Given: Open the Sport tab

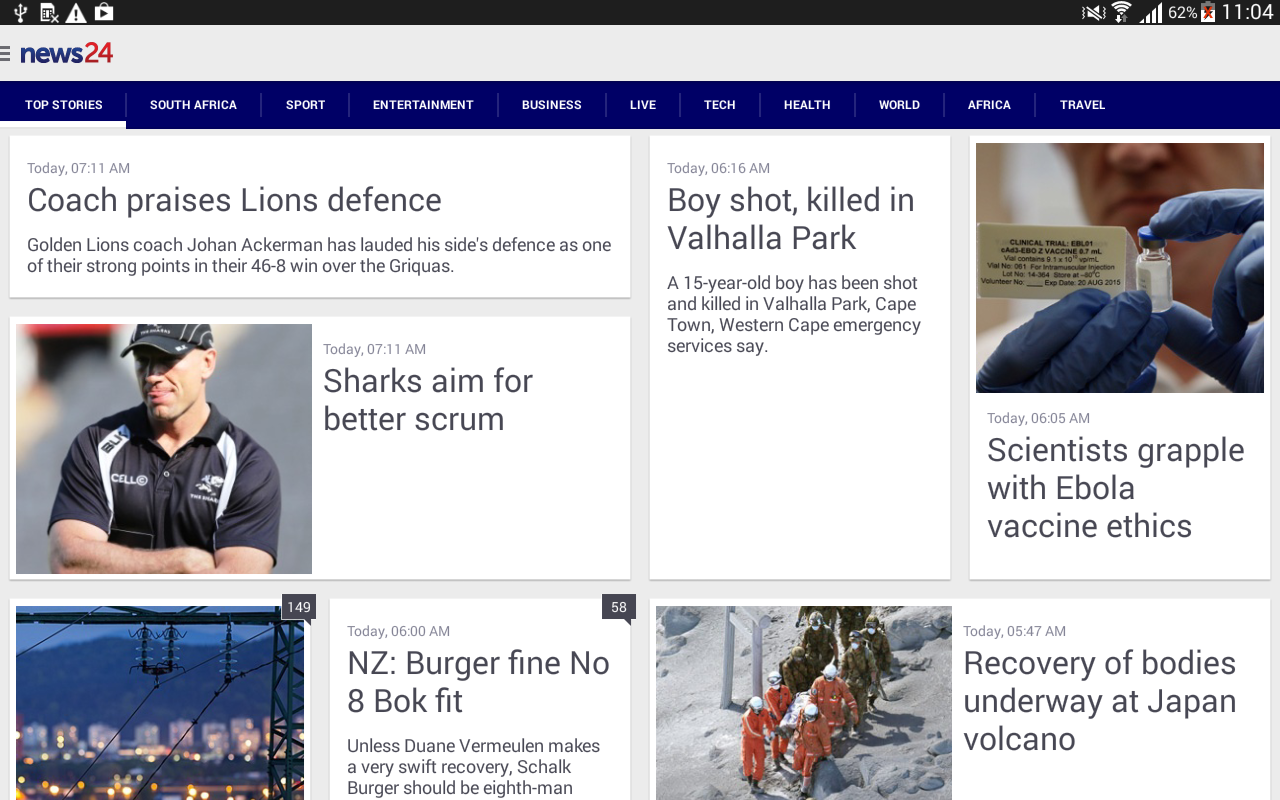Looking at the screenshot, I should [x=305, y=105].
